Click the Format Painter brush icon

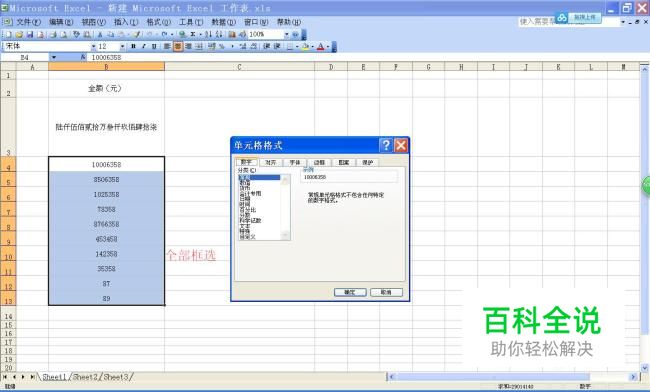137,34
